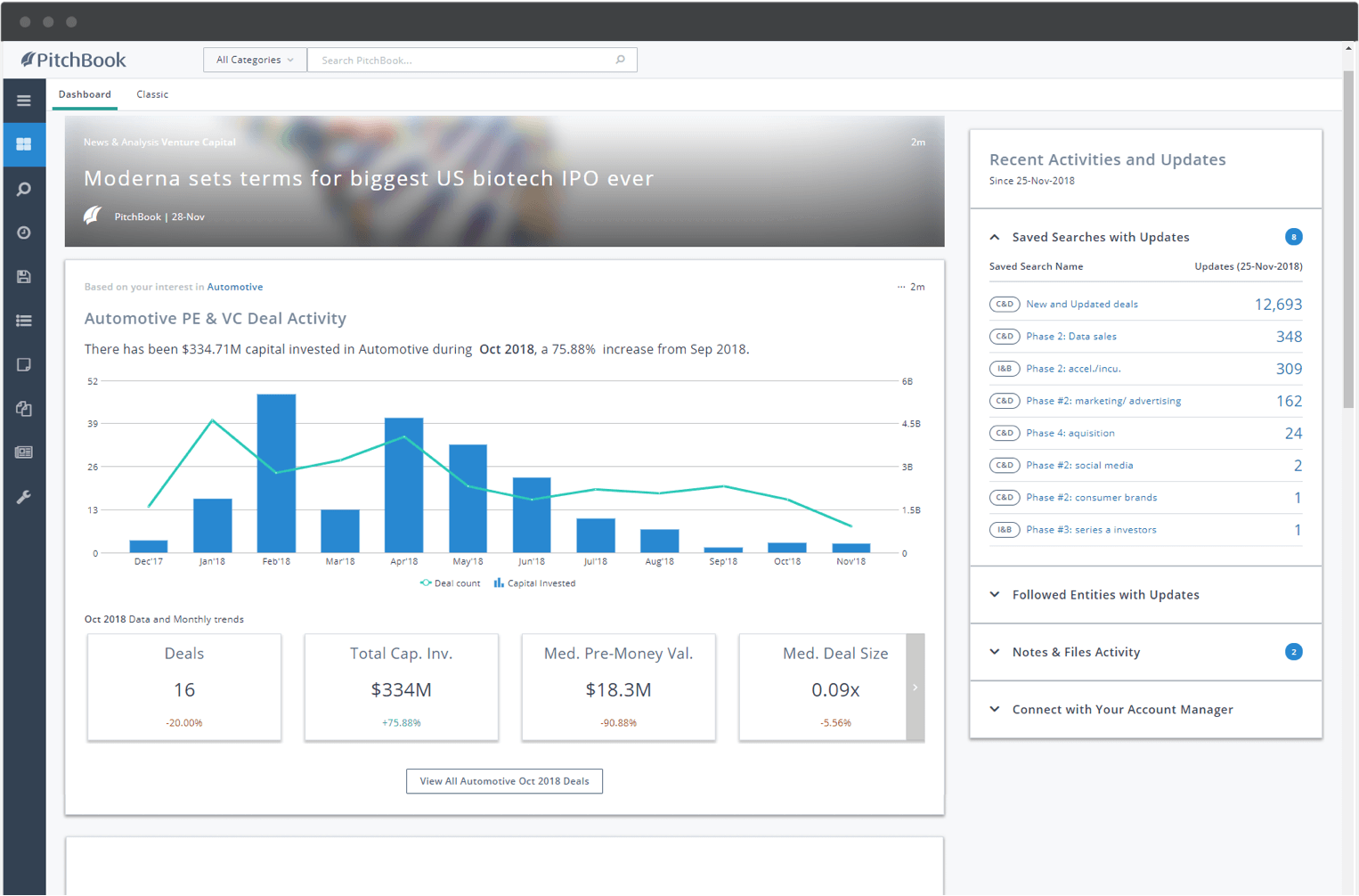The height and width of the screenshot is (896, 1359).
Task: Open Phase #2: social media search
Action: (1079, 465)
